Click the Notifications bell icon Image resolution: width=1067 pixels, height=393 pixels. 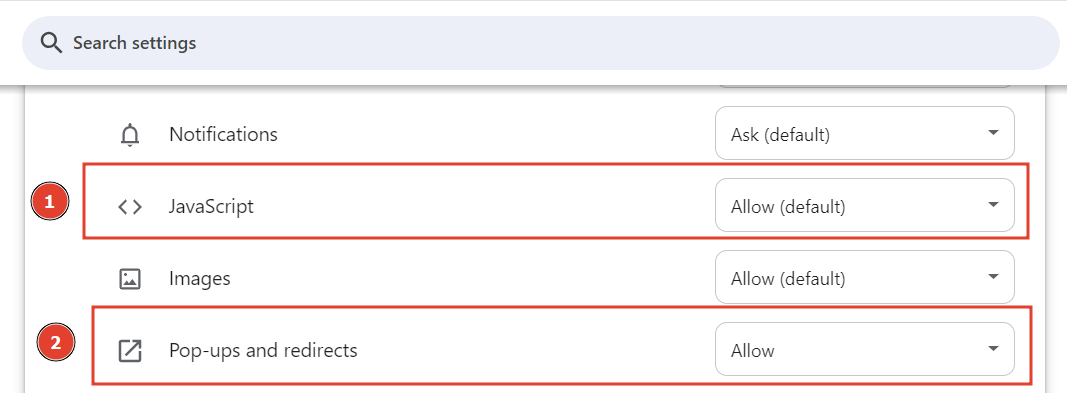coord(129,135)
